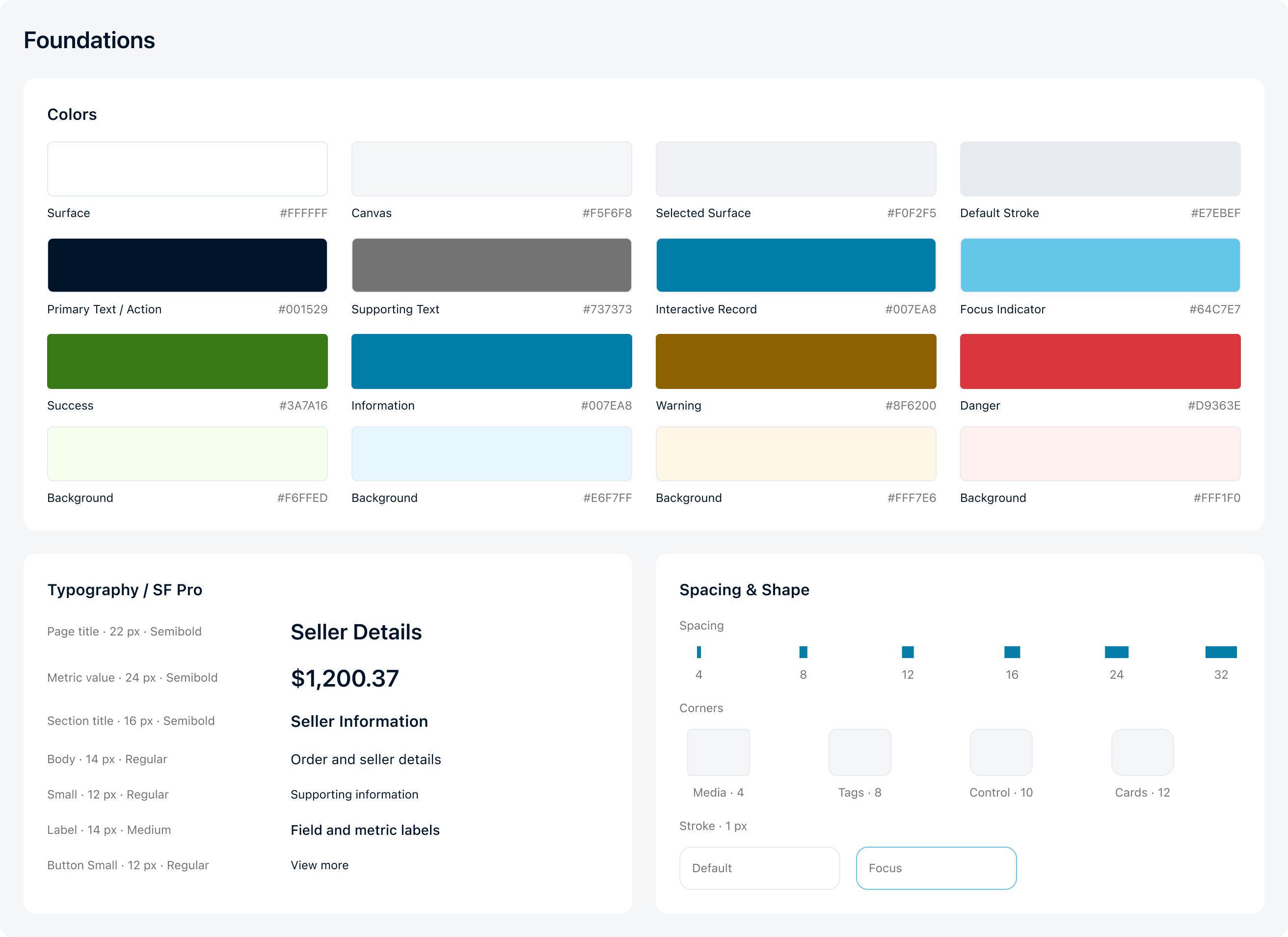Image resolution: width=1288 pixels, height=937 pixels.
Task: Click the Seller Details sample title
Action: point(356,632)
